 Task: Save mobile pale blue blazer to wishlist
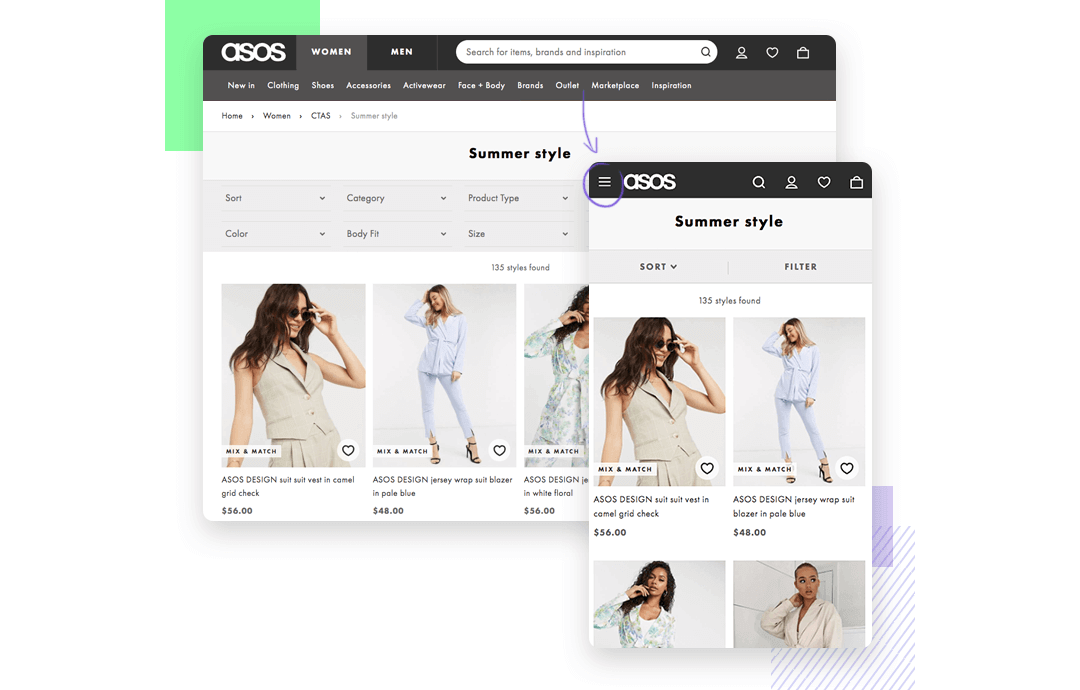(x=847, y=468)
